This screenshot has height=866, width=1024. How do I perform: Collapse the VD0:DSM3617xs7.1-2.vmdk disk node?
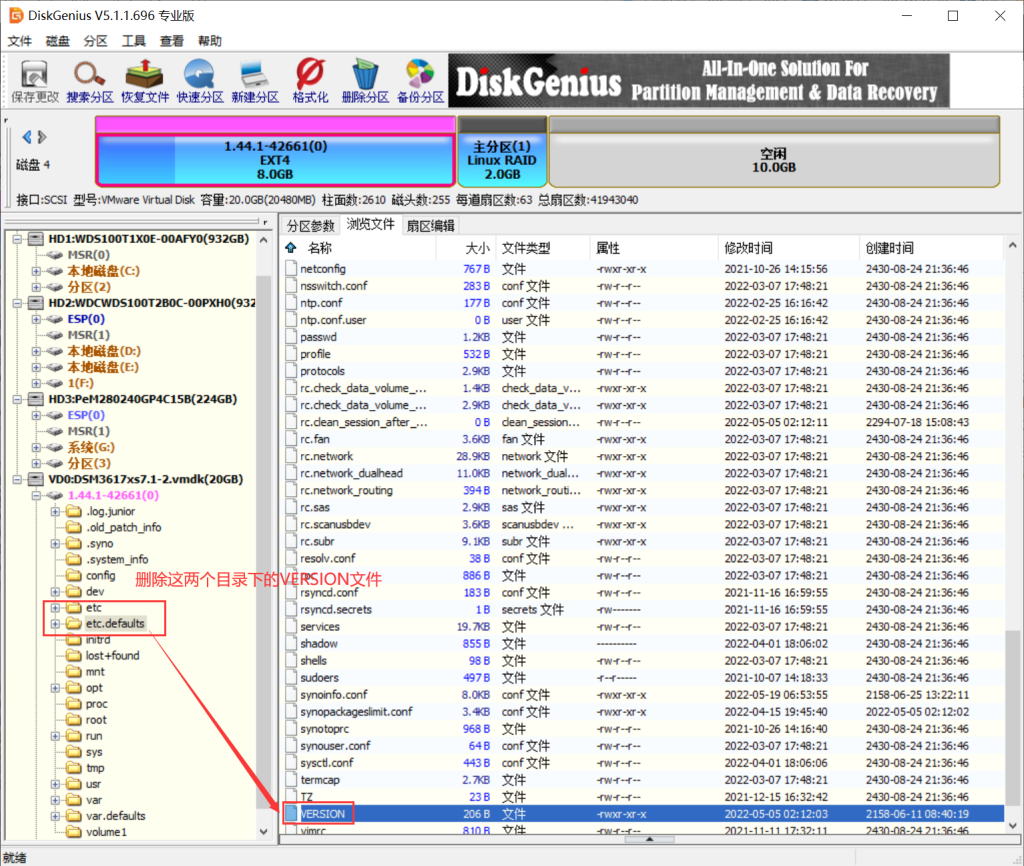pos(18,479)
